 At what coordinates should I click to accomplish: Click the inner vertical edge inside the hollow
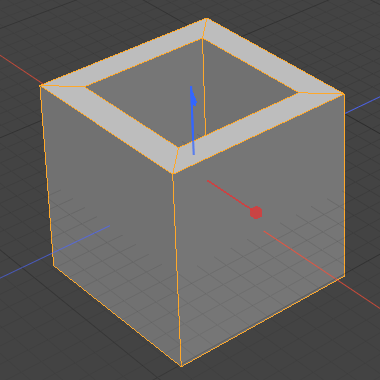203,87
